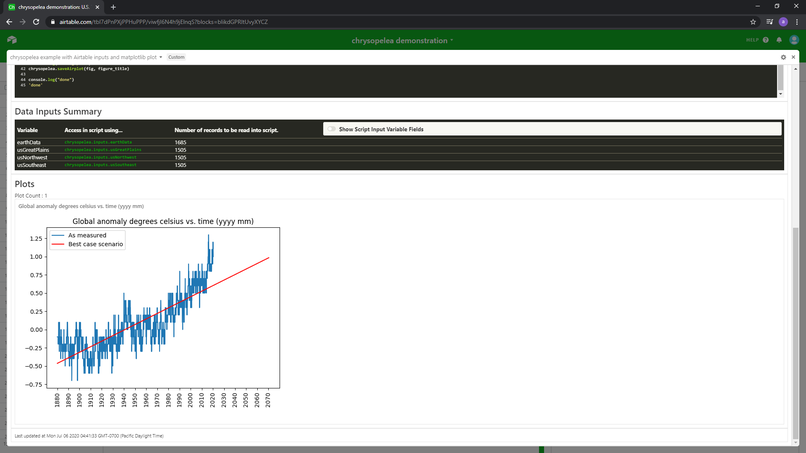Open a new browser tab
The image size is (806, 453).
pos(113,7)
